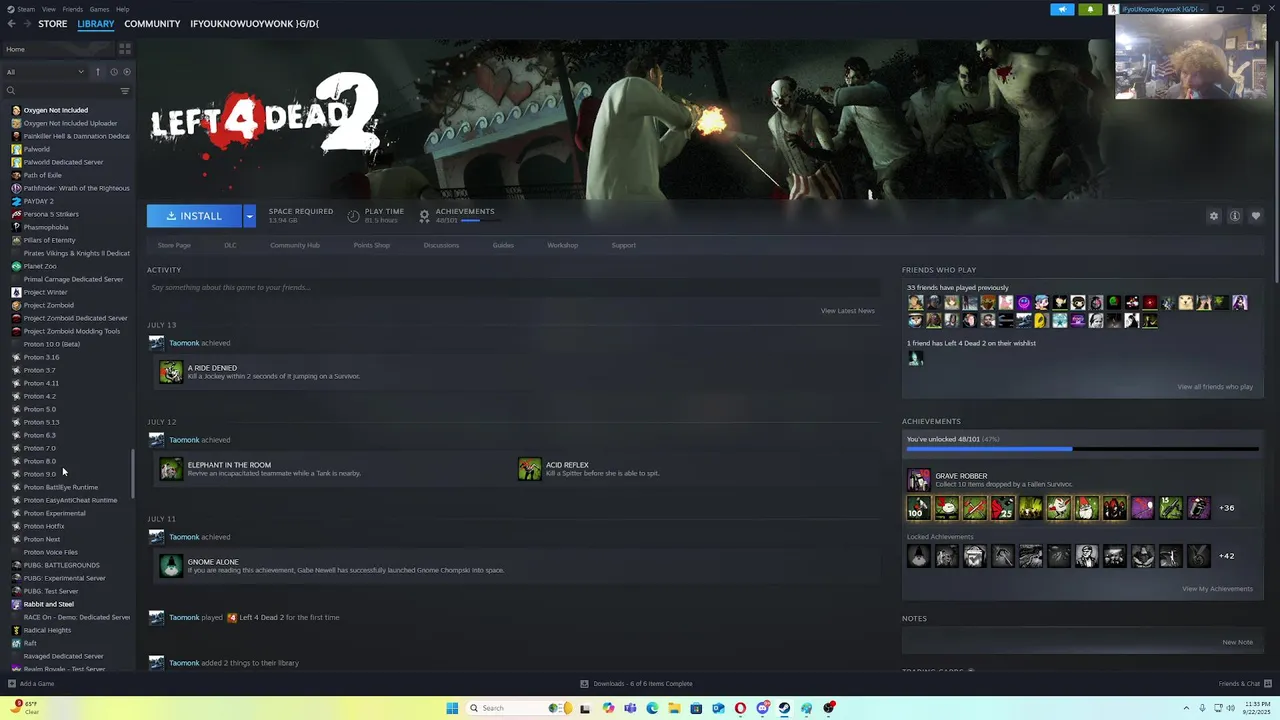Sort library by recent activity clock icon
The image size is (1280, 720).
click(x=114, y=72)
